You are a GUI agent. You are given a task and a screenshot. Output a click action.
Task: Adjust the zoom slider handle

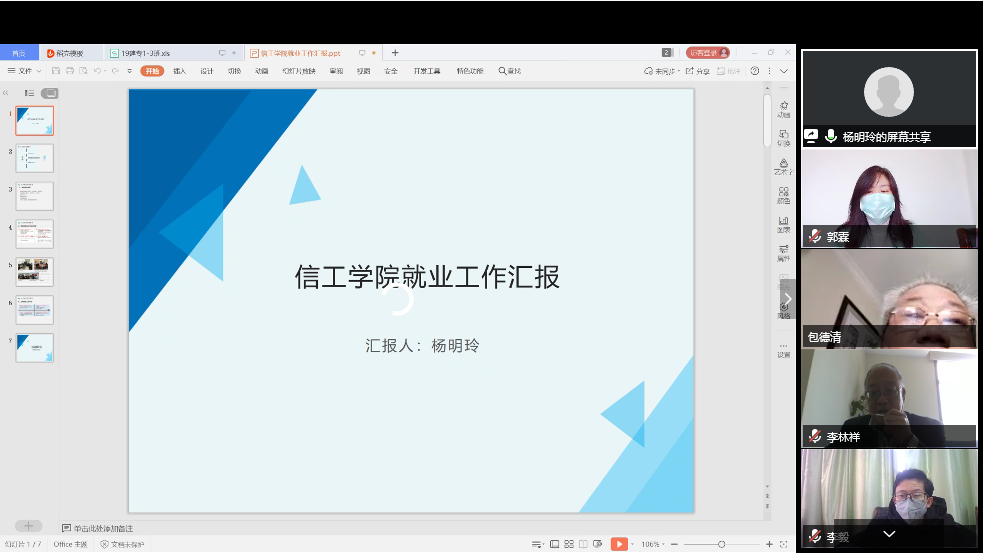tap(722, 544)
